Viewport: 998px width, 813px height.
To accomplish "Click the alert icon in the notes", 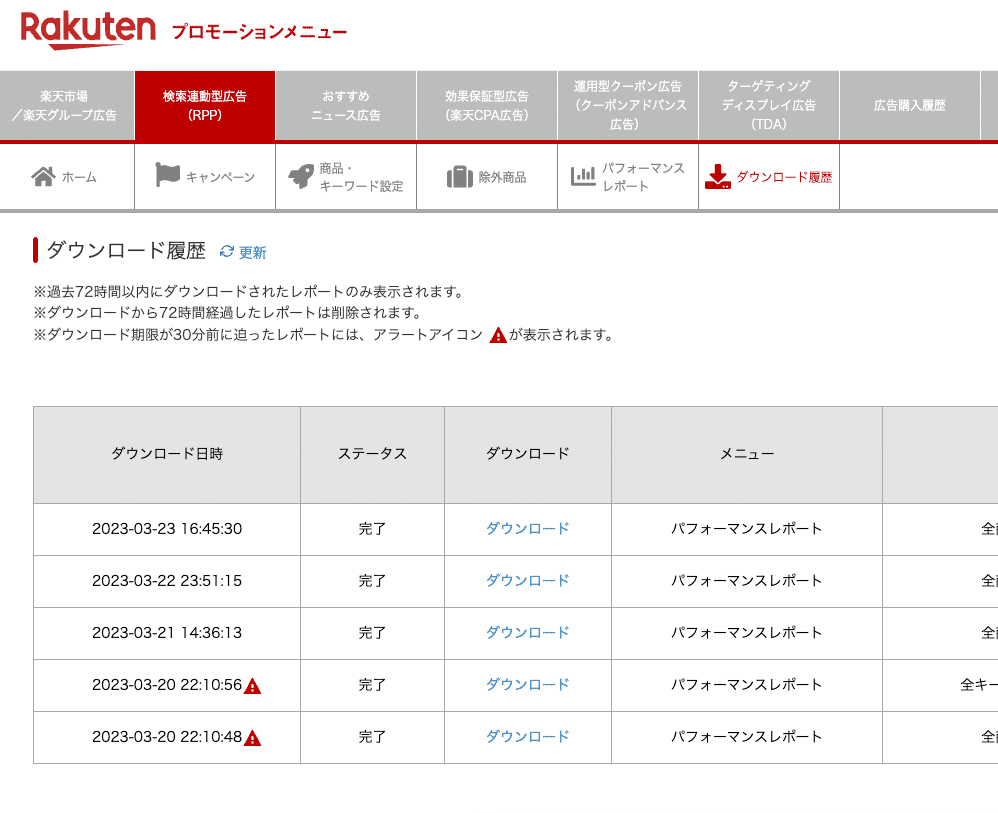I will (x=498, y=335).
